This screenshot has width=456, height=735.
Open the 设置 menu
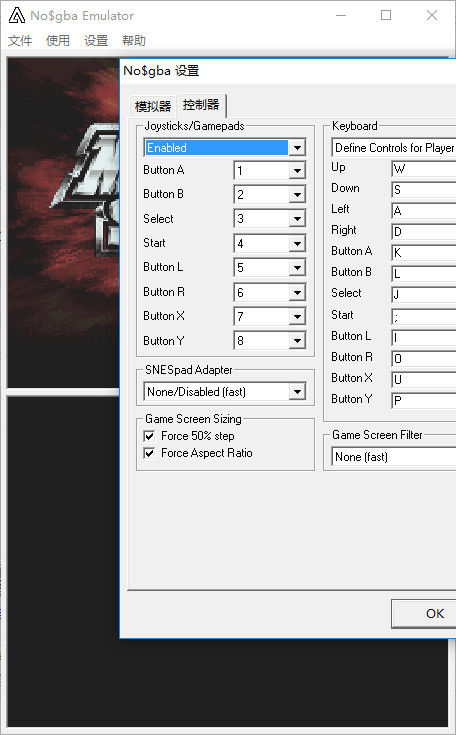point(96,41)
